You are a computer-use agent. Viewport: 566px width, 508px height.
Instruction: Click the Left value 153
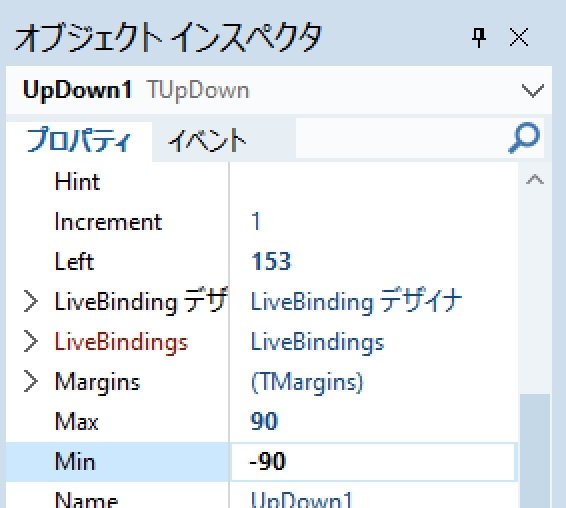[x=271, y=261]
